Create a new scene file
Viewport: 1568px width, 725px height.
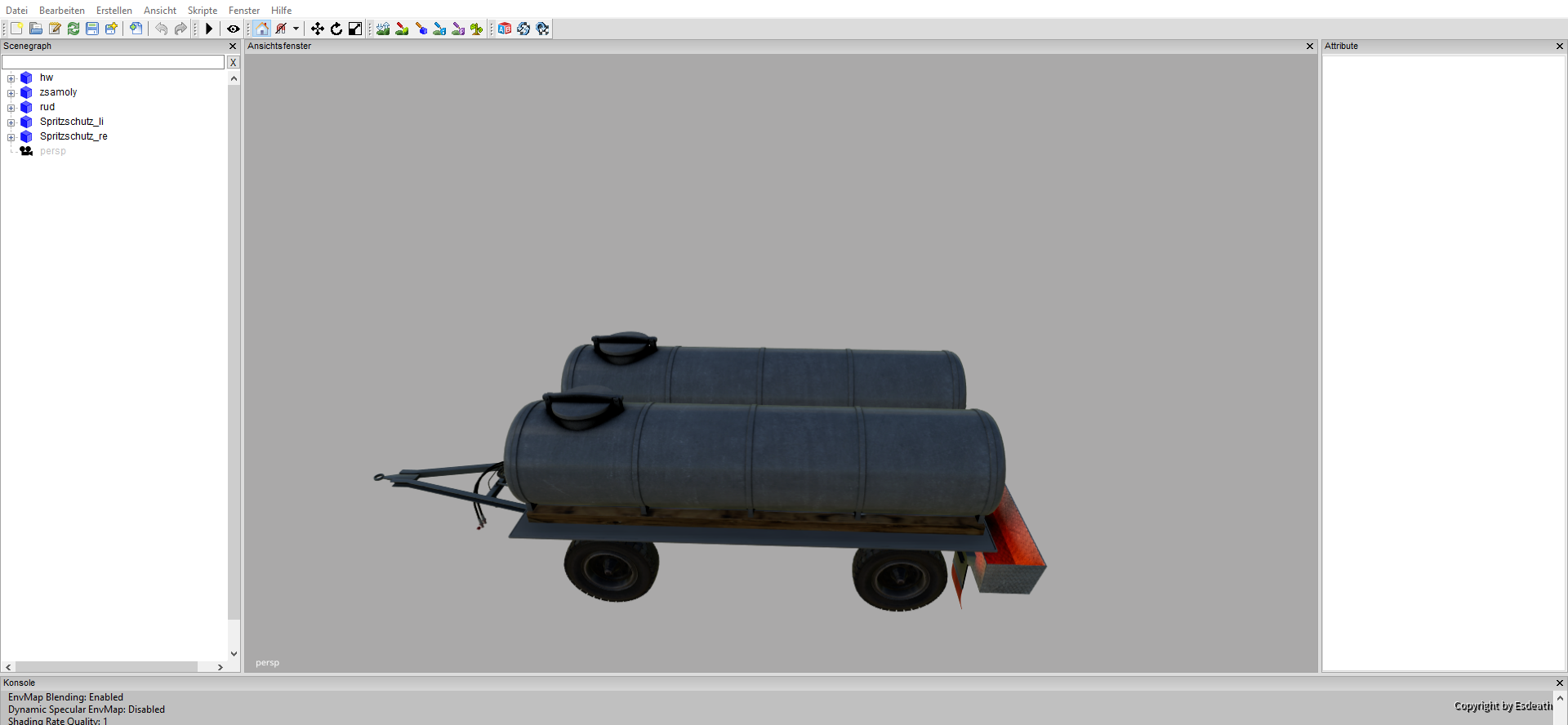[16, 29]
